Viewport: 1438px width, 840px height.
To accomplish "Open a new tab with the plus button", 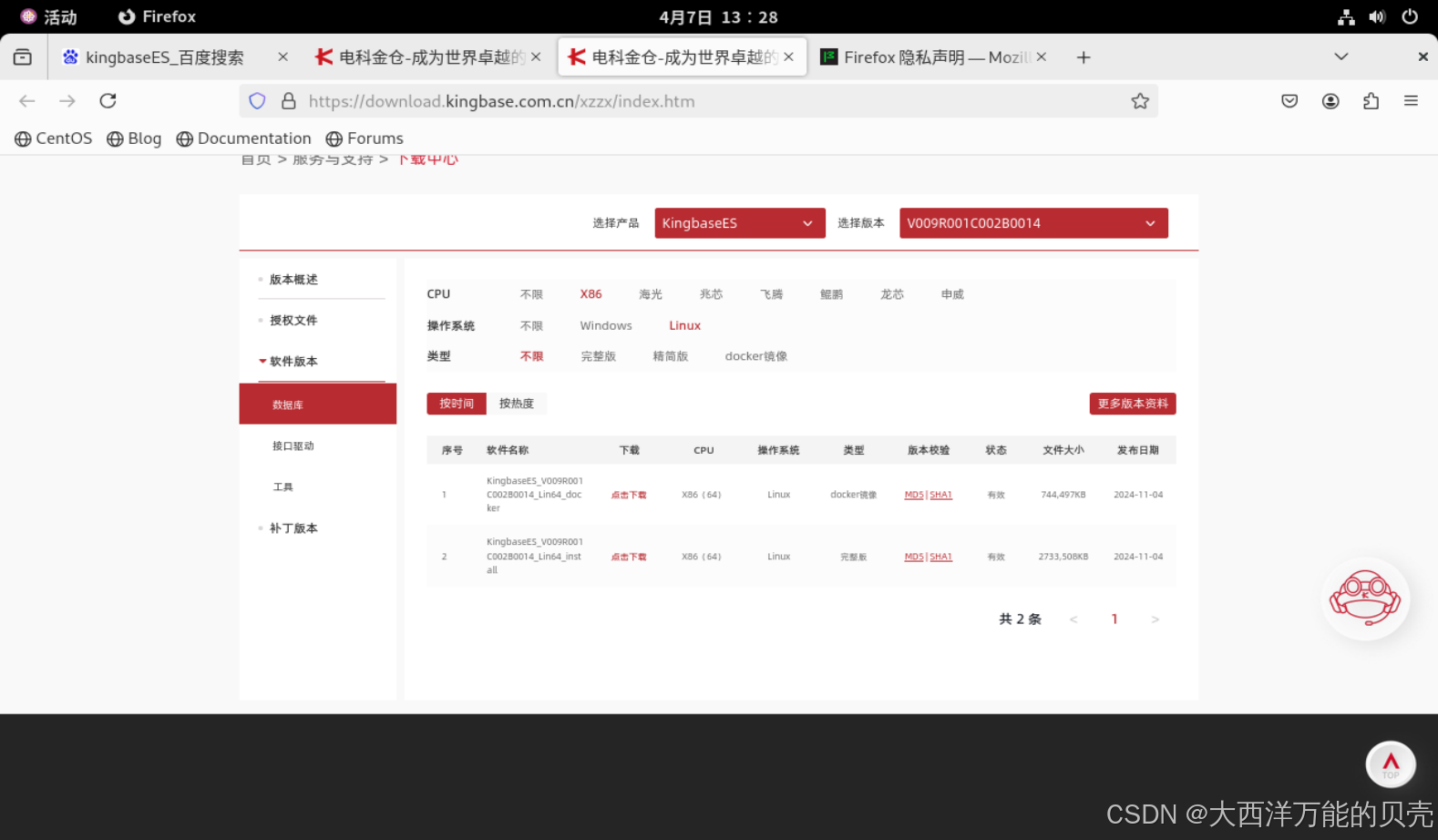I will click(1084, 57).
